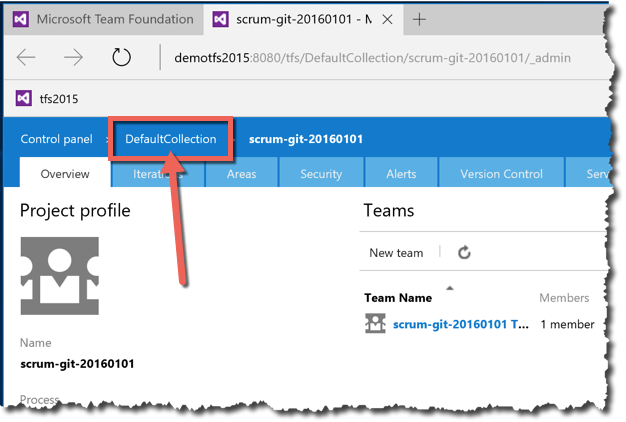Click the Visual Studio favicon on scrum-git tab
Image resolution: width=626 pixels, height=422 pixels.
click(220, 19)
